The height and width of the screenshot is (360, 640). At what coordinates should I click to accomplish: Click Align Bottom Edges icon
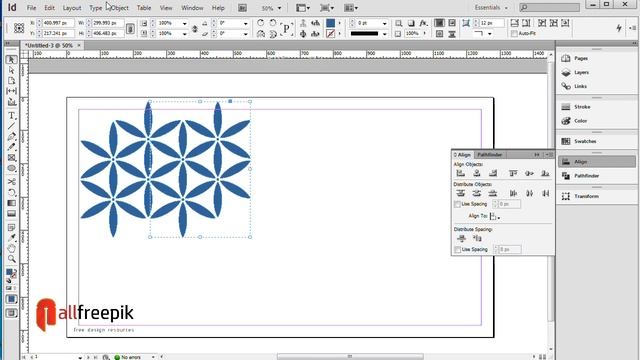pyautogui.click(x=545, y=173)
